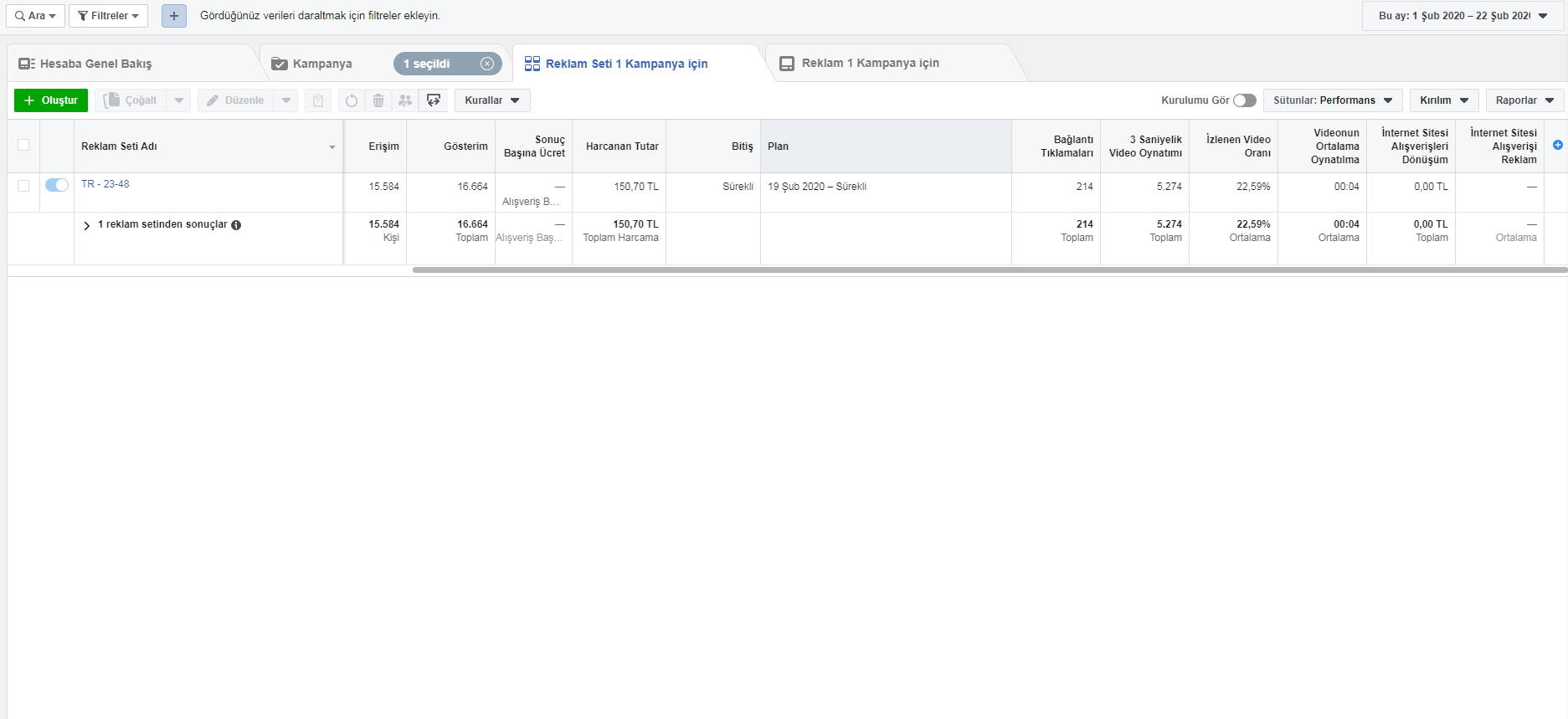Viewport: 1568px width, 719px height.
Task: Switch to Reklam 1 Kampanya için tab
Action: pos(871,63)
